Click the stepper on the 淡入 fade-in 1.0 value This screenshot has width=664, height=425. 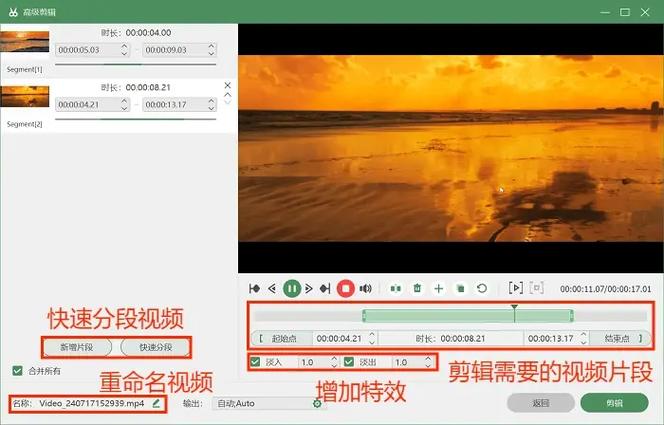point(333,362)
